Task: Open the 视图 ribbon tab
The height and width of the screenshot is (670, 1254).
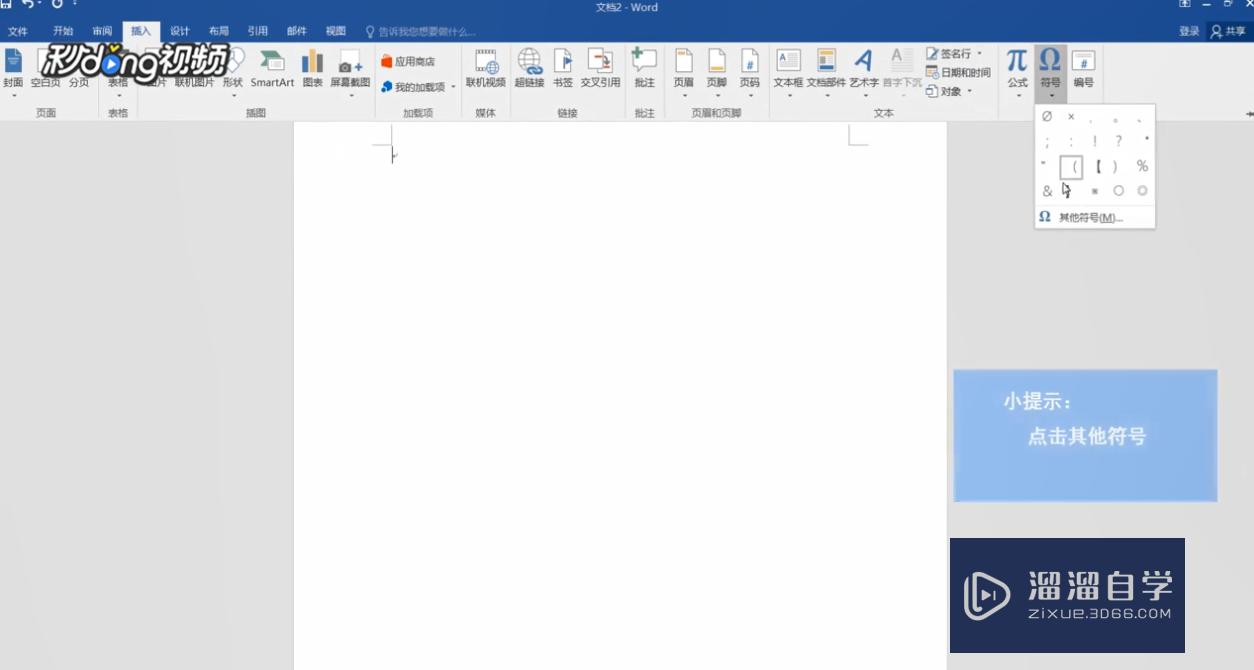Action: tap(335, 31)
